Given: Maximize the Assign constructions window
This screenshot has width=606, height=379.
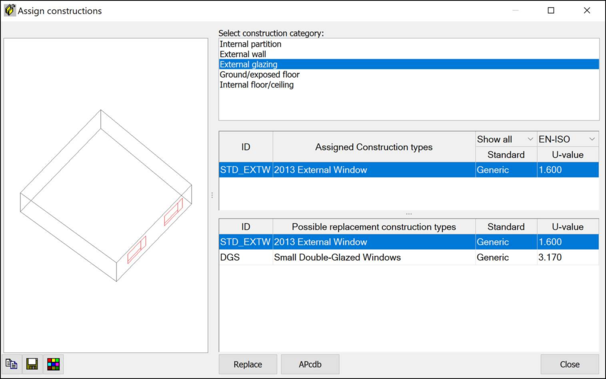Looking at the screenshot, I should (x=551, y=10).
